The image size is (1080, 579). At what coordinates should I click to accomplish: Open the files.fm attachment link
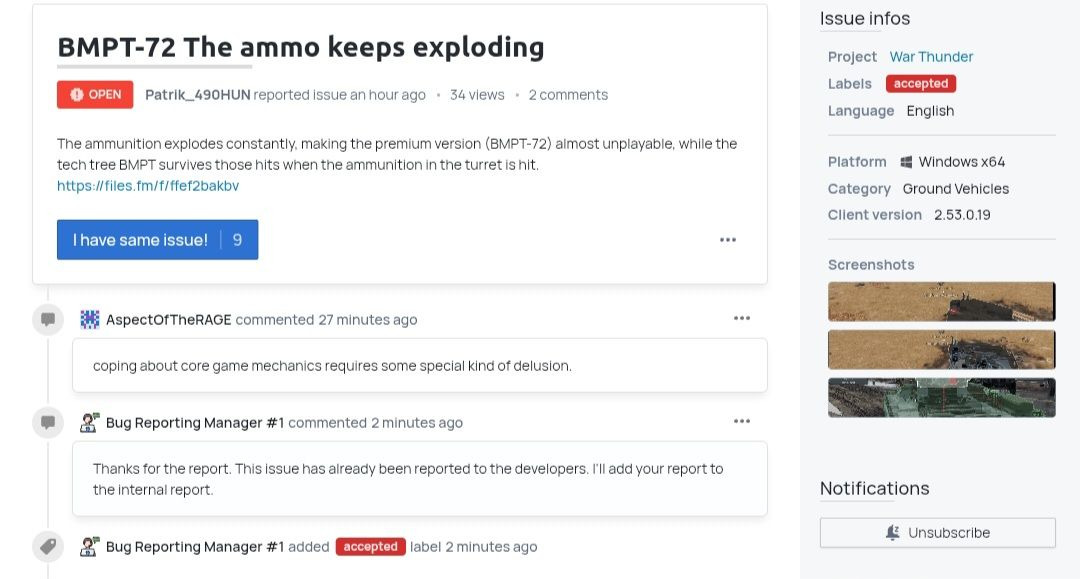pos(148,186)
